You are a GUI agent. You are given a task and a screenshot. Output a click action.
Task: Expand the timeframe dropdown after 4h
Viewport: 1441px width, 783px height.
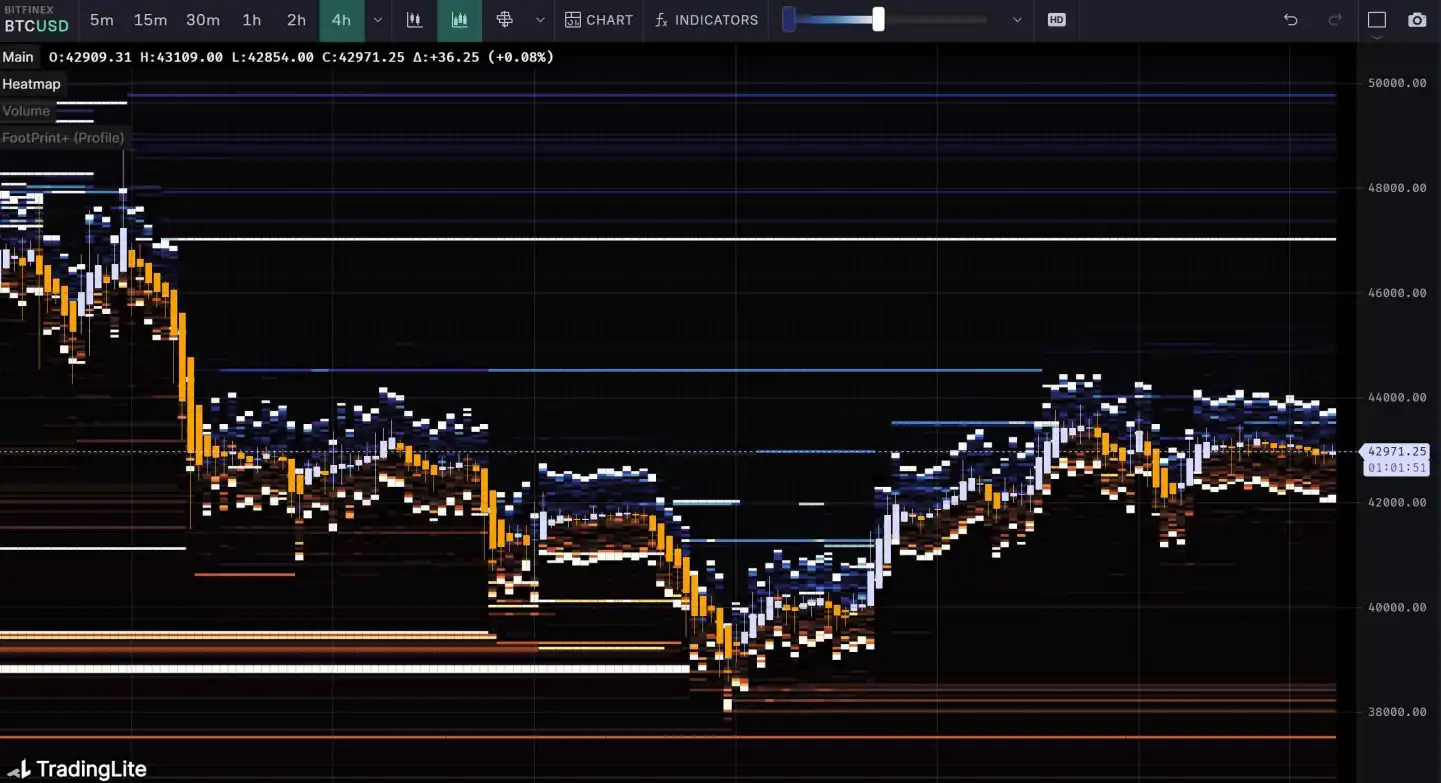377,20
